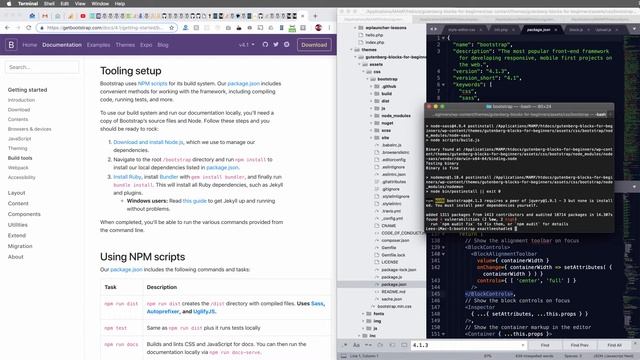Screen dimensions: 640x360
Task: Click the Find button in Sublime
Action: pyautogui.click(x=545, y=345)
